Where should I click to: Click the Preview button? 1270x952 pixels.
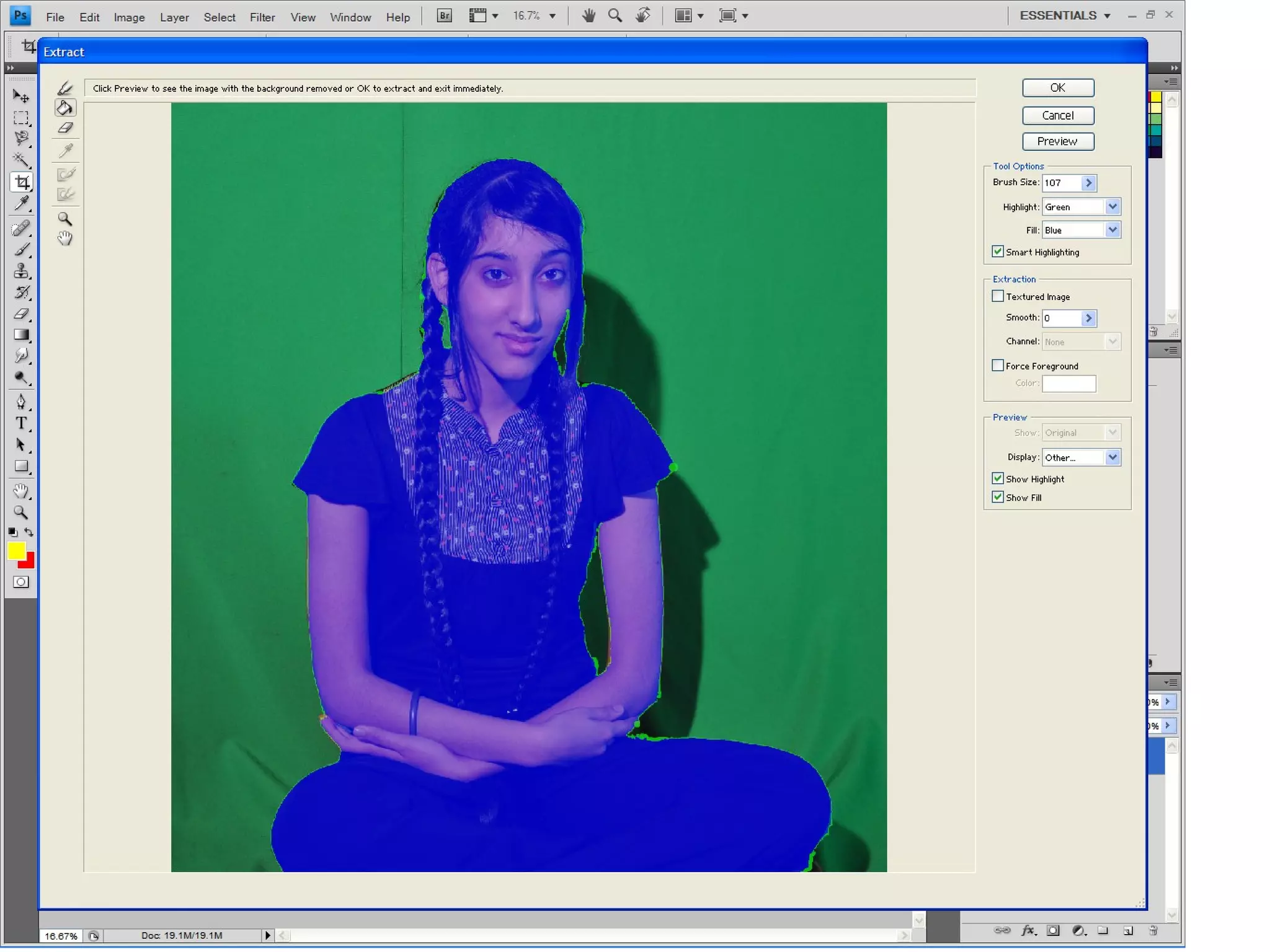[x=1057, y=141]
